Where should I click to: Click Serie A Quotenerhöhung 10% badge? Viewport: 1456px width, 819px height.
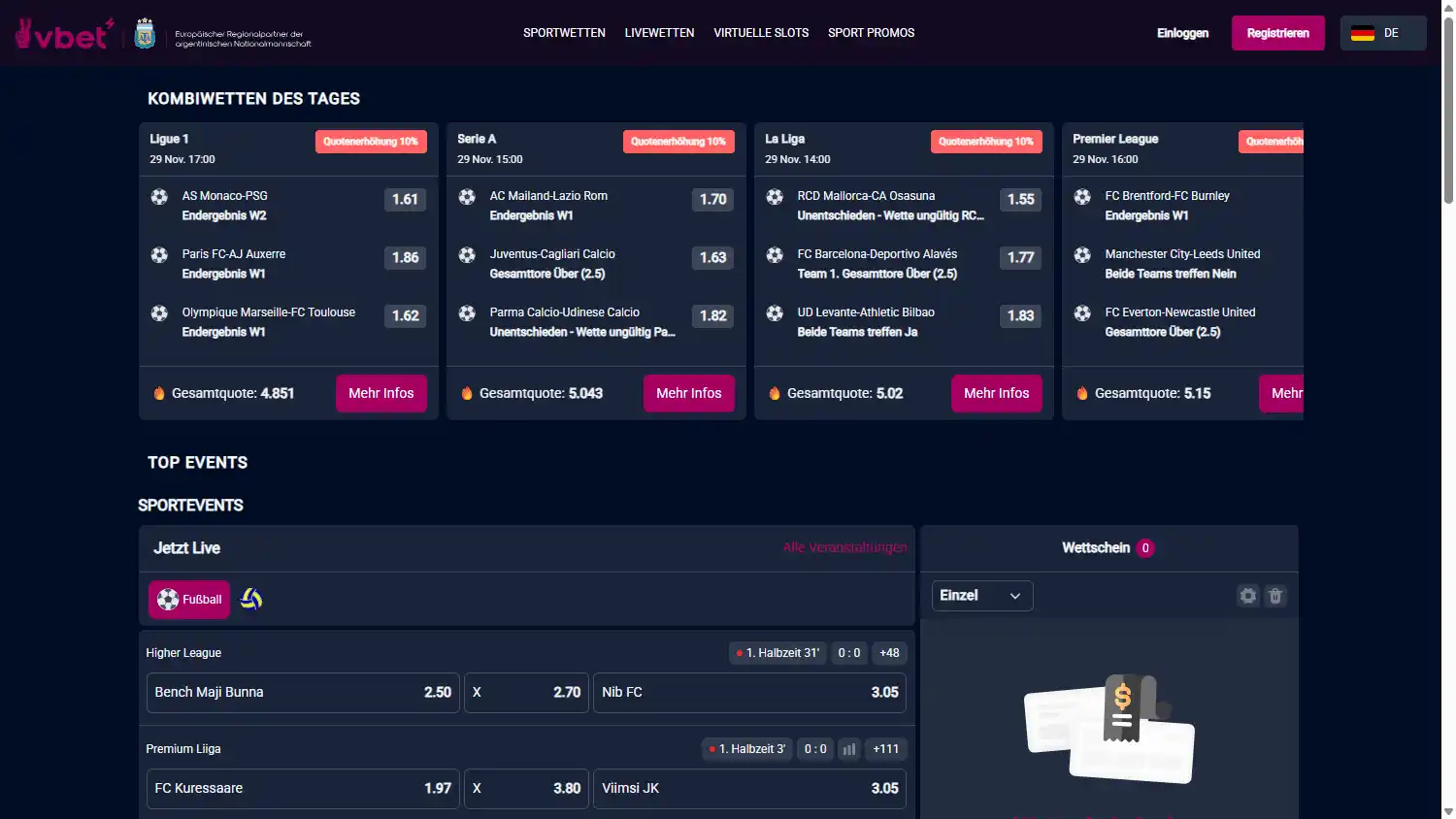(678, 142)
